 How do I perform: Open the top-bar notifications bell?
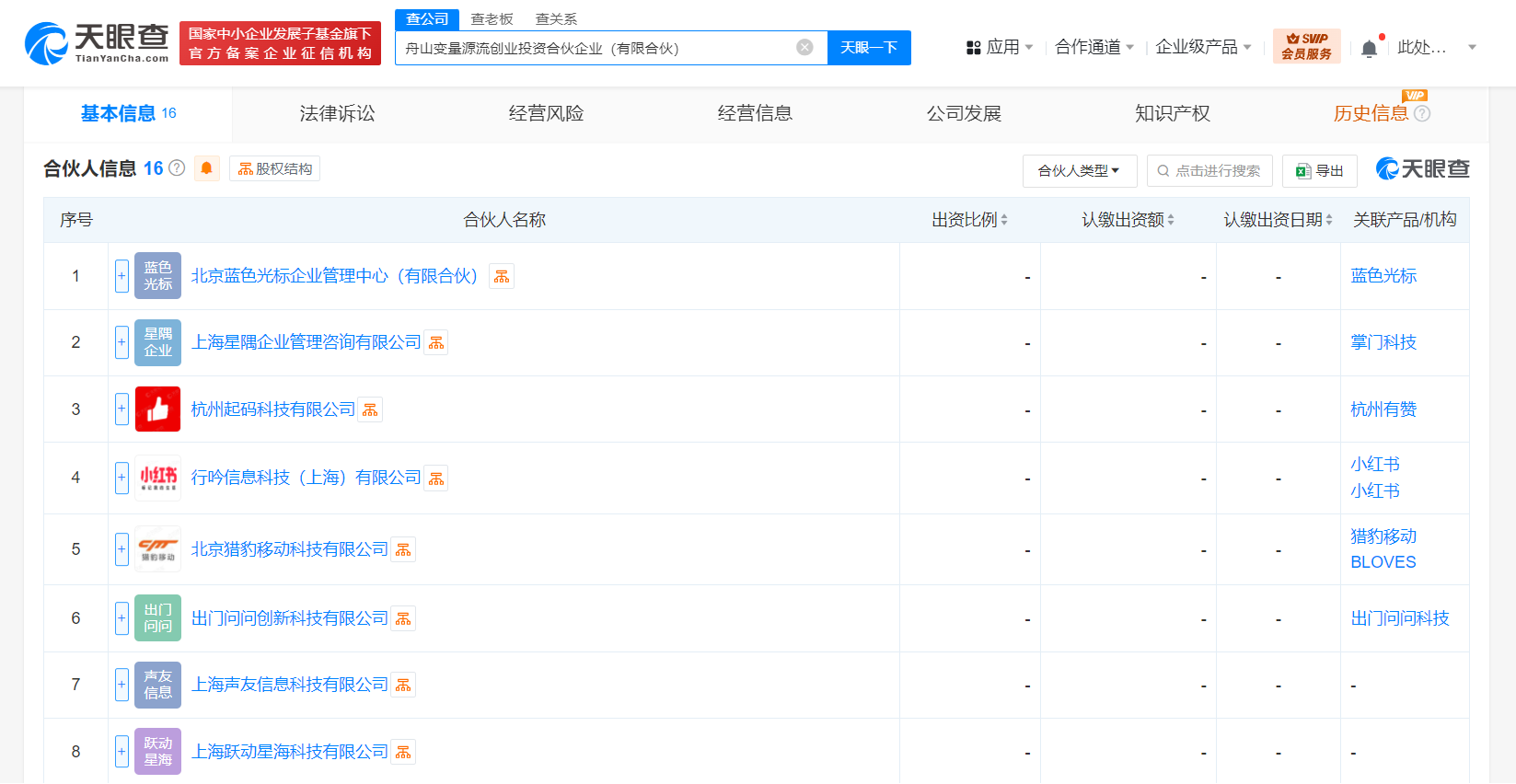coord(1370,48)
